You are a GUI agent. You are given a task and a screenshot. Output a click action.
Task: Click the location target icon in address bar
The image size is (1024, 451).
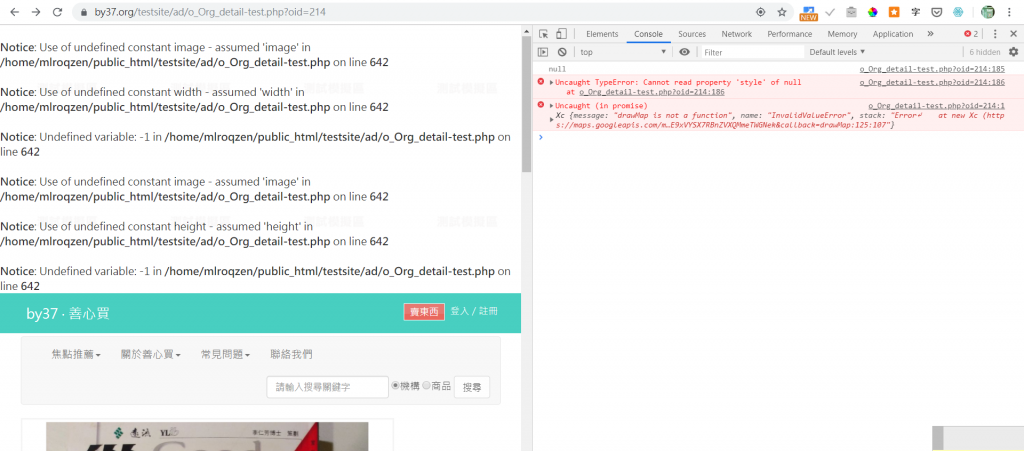point(760,12)
